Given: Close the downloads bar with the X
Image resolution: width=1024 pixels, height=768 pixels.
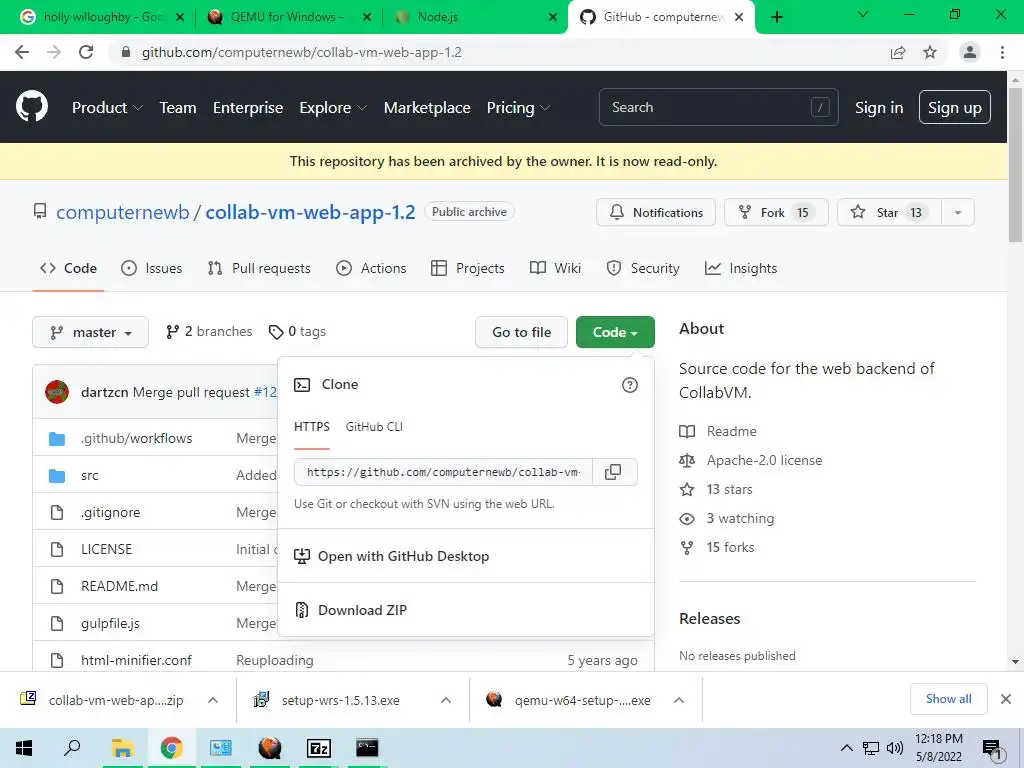Looking at the screenshot, I should [1006, 699].
